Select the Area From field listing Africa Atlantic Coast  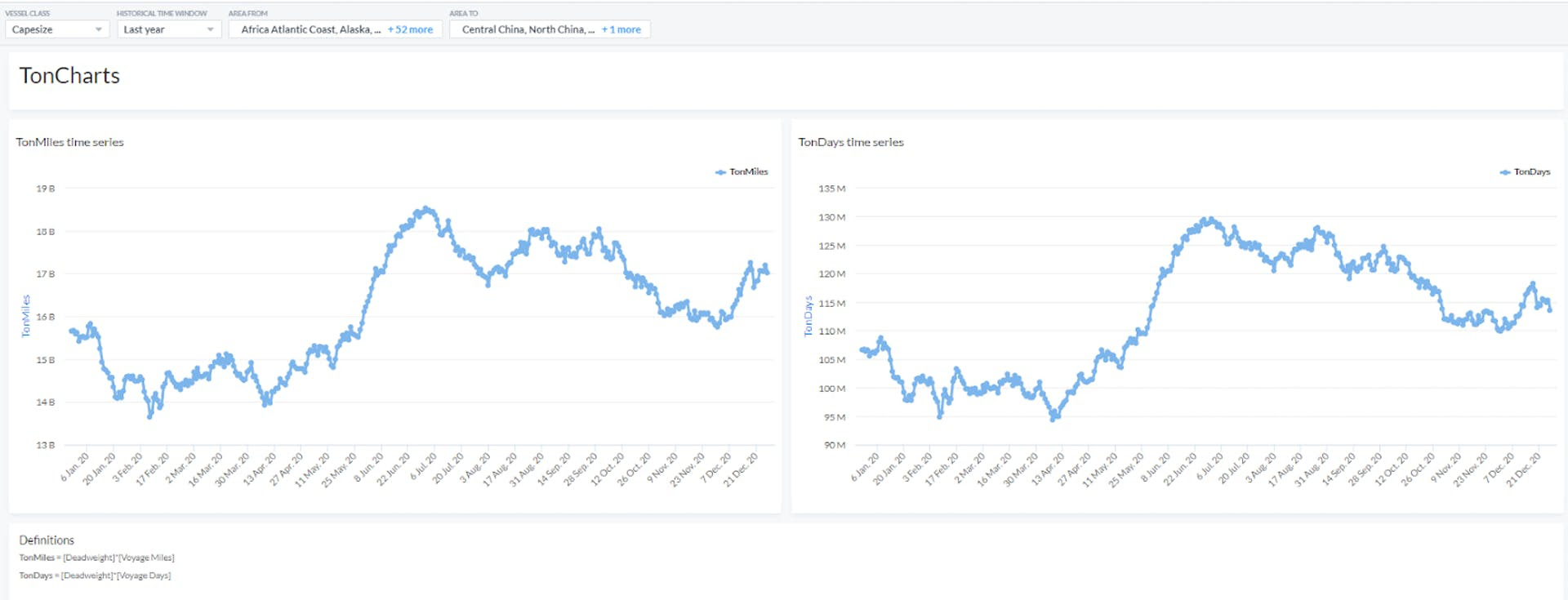pos(310,29)
